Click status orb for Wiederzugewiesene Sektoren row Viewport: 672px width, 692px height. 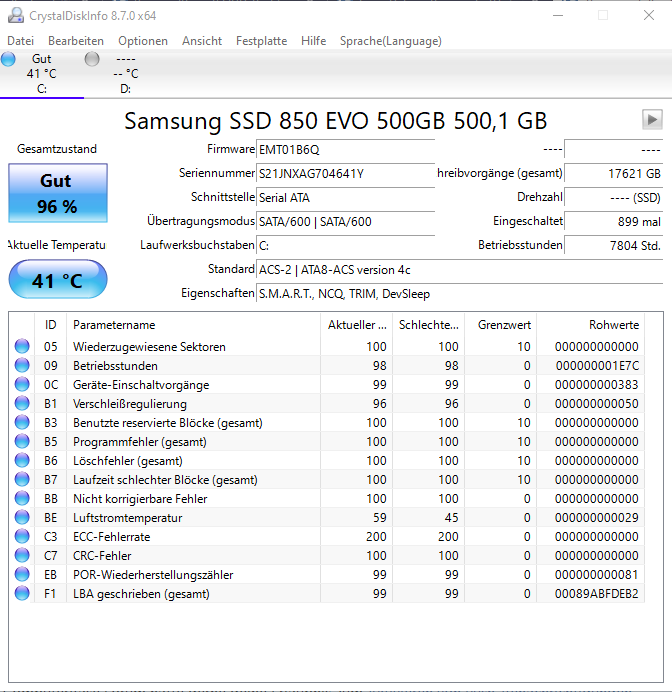coord(22,346)
